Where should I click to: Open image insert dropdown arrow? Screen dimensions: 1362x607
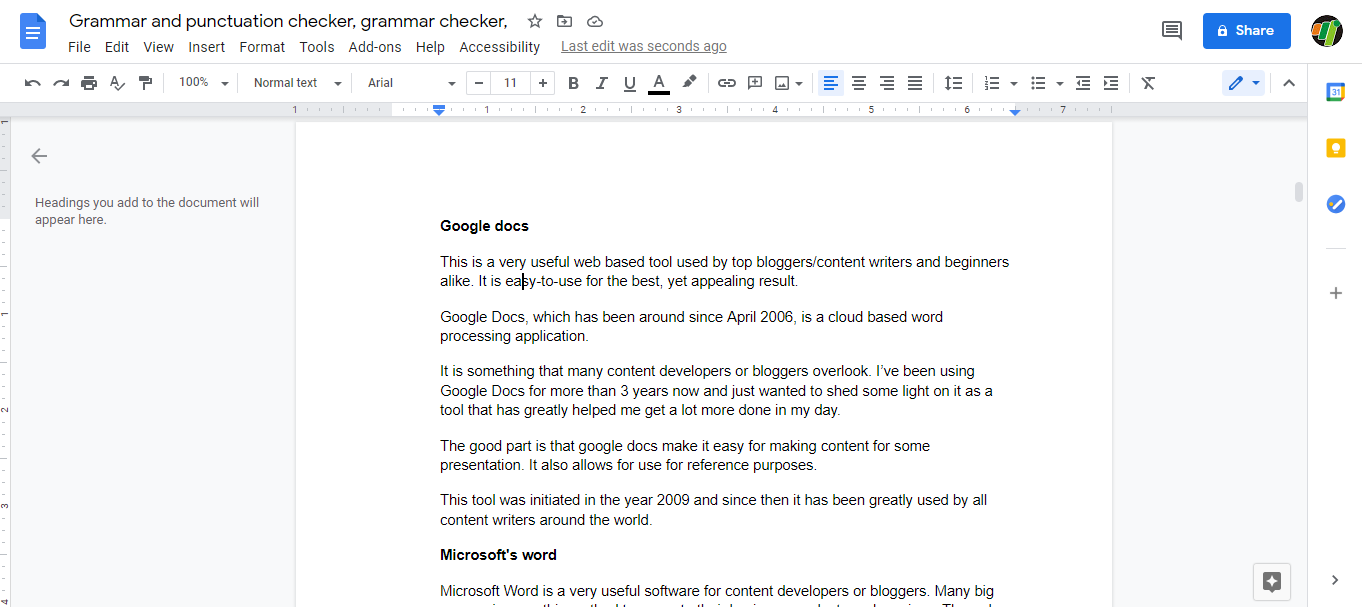pos(801,84)
